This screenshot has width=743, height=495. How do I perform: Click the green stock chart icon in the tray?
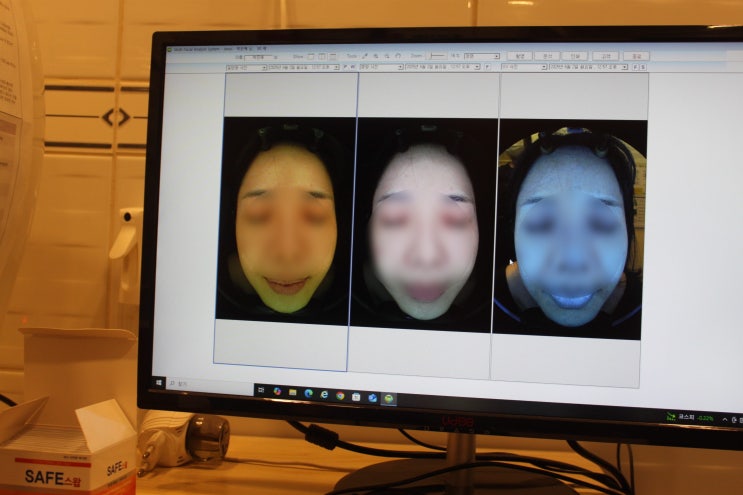pos(671,417)
